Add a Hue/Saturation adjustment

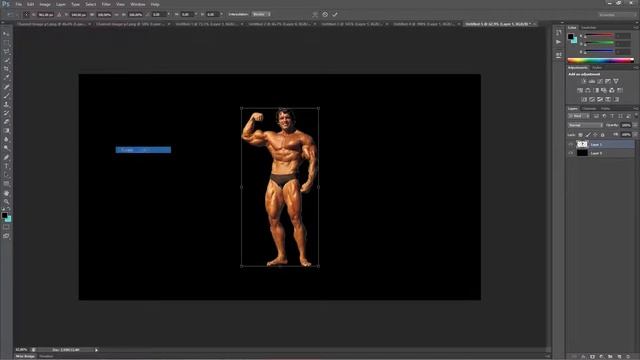[580, 91]
